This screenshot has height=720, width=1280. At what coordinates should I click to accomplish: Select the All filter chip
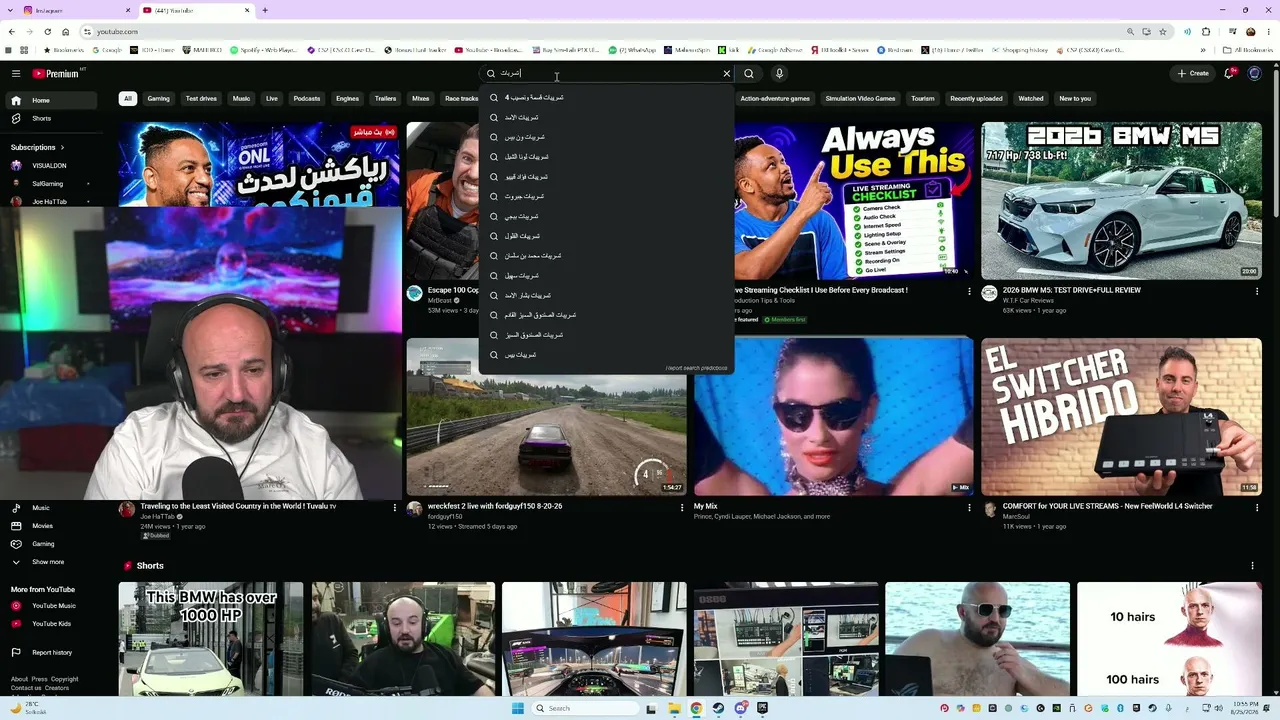pos(127,98)
